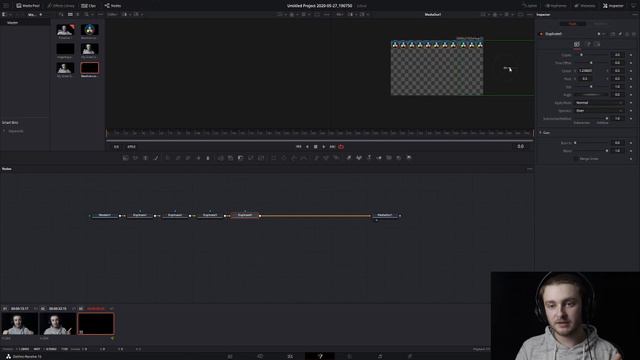The height and width of the screenshot is (360, 640).
Task: Add a Camera 3D node from the toolbar
Action: coord(389,158)
